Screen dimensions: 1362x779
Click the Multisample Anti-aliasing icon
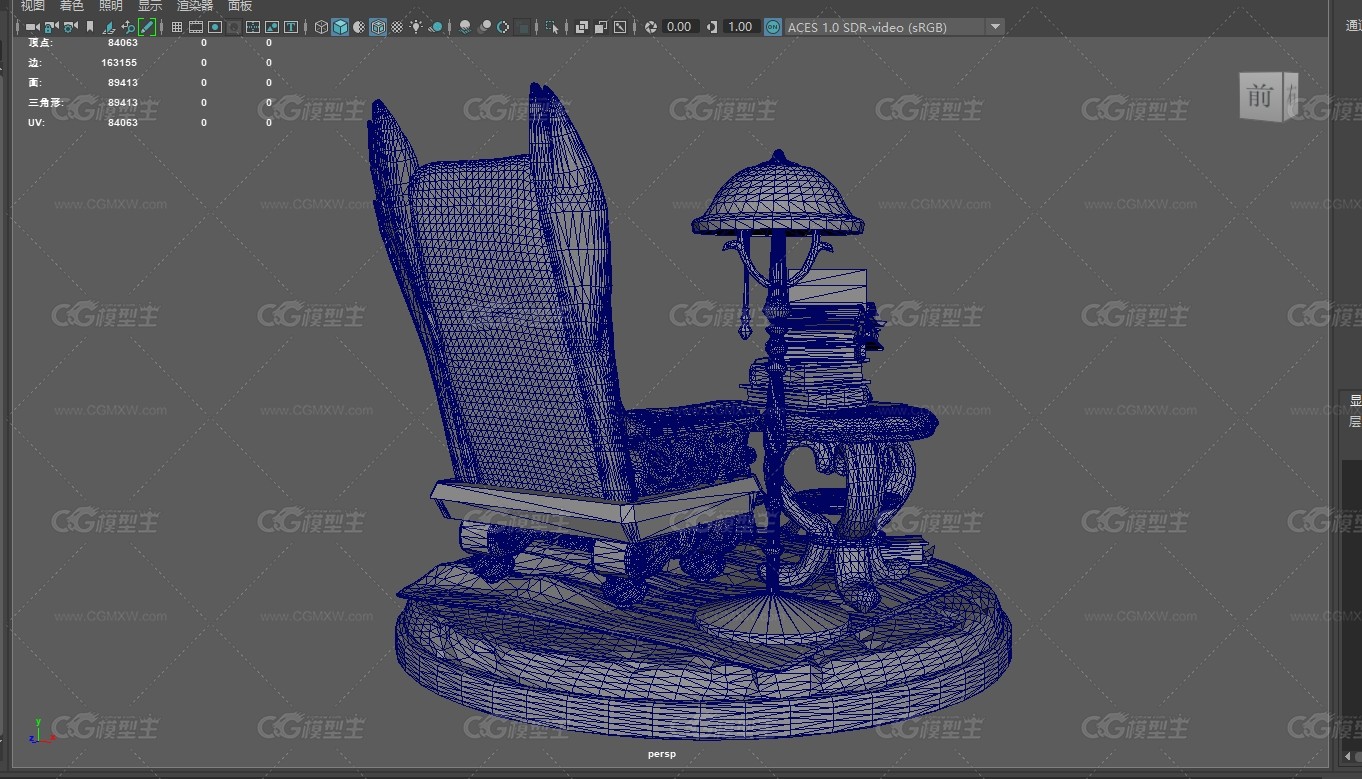pos(503,27)
